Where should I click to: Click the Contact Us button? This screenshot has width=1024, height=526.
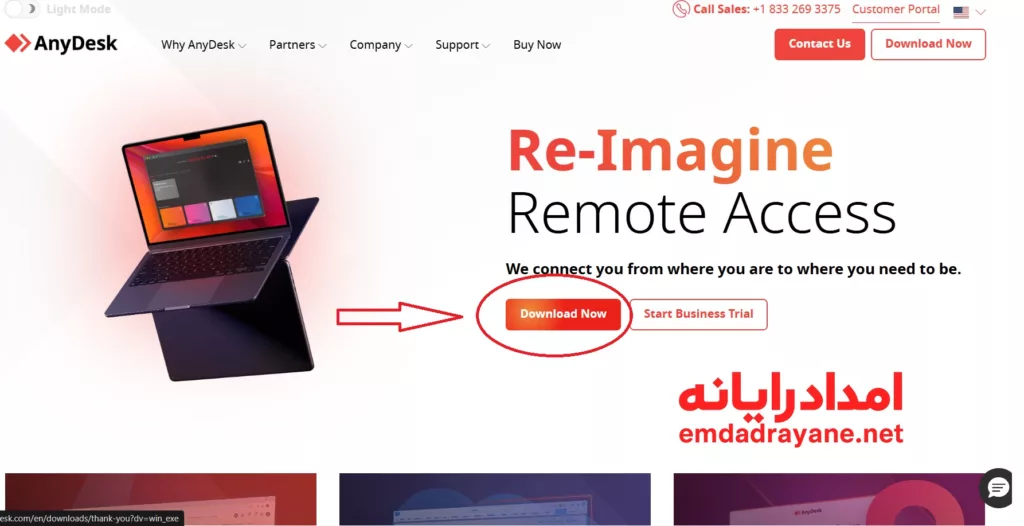[820, 44]
